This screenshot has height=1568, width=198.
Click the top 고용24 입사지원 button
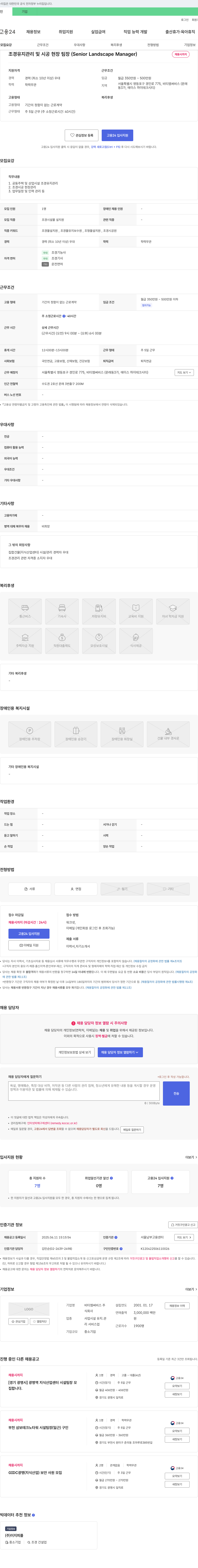tap(117, 135)
